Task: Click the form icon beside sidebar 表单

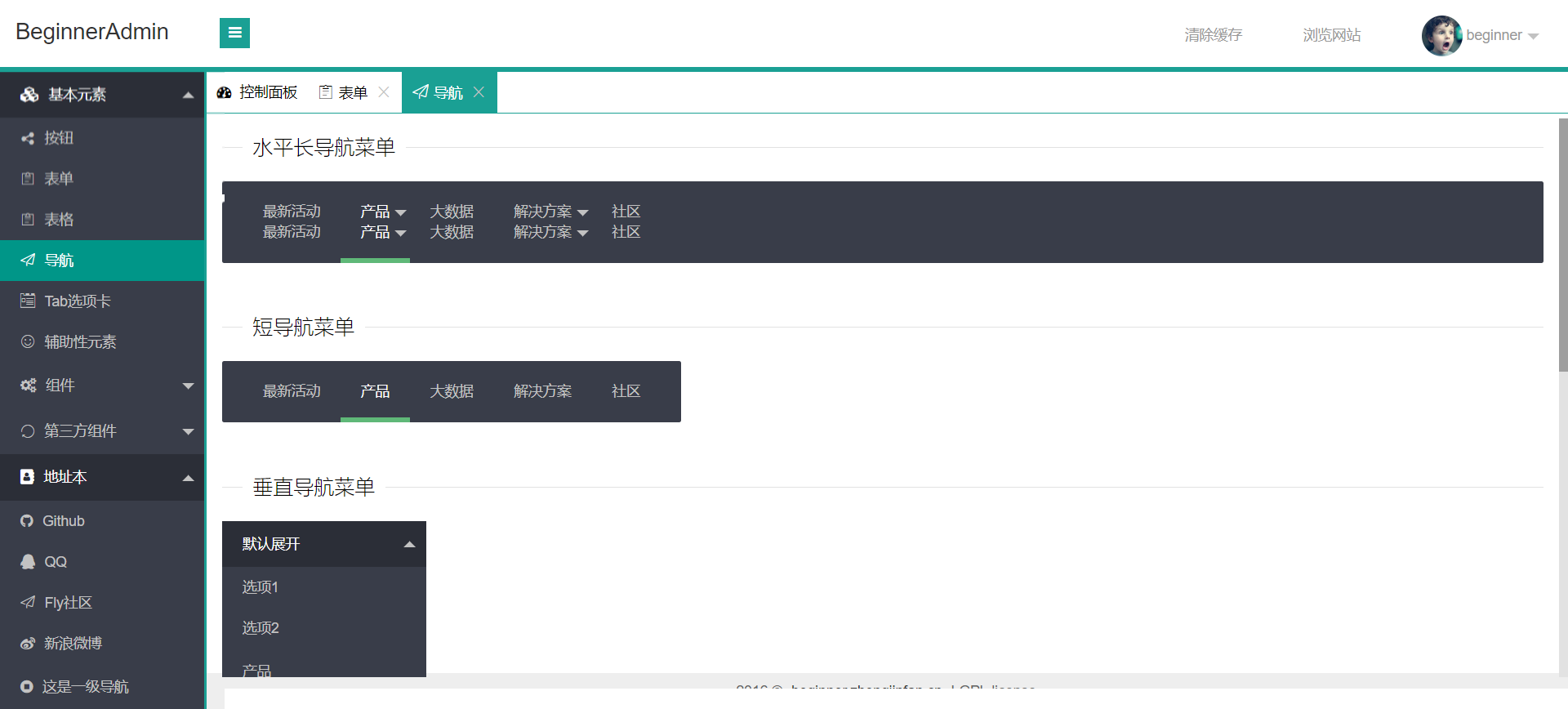Action: pyautogui.click(x=28, y=179)
